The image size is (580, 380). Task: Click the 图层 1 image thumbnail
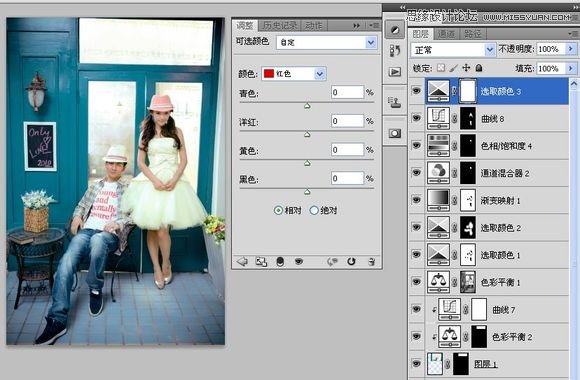tap(435, 364)
